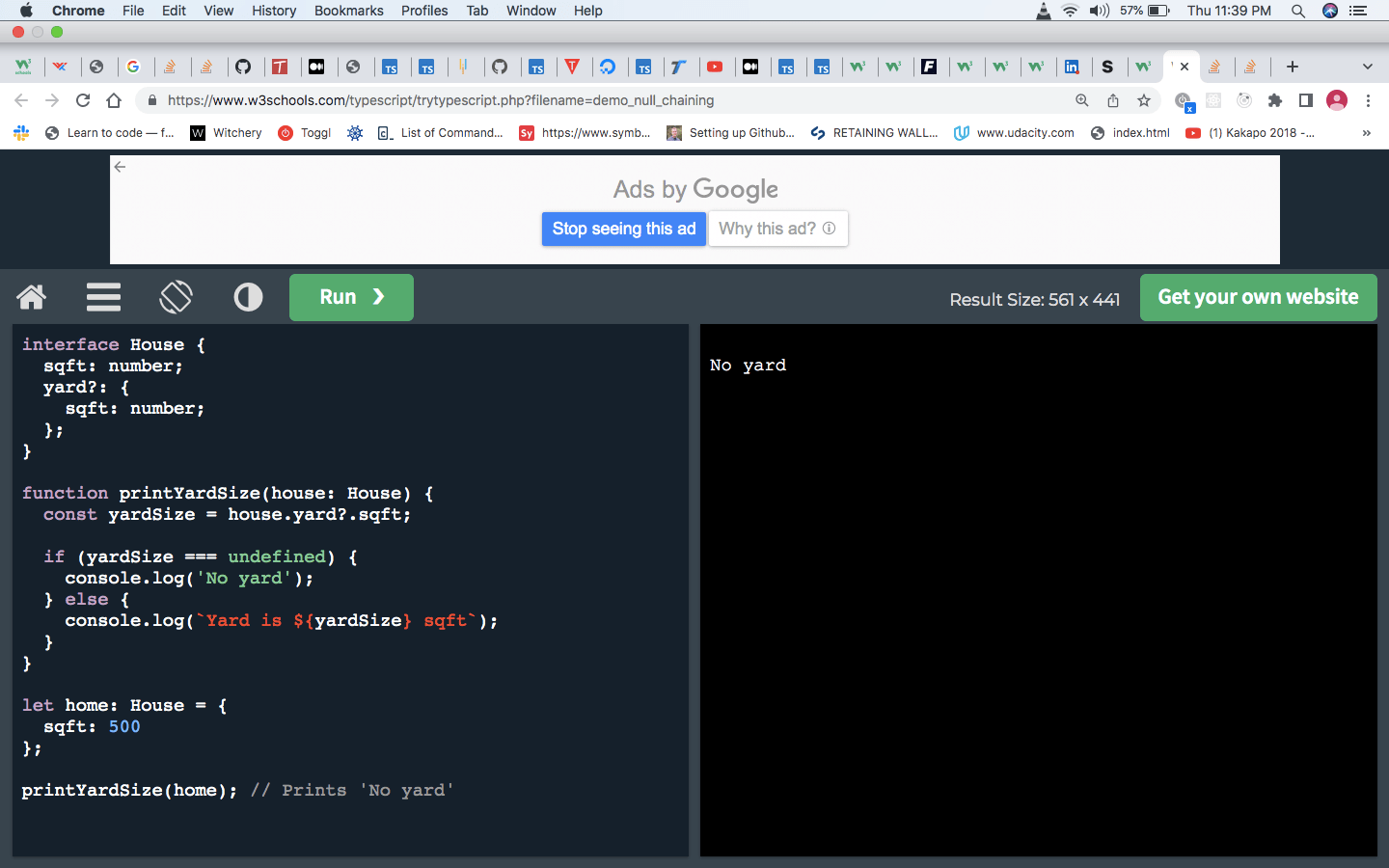Viewport: 1389px width, 868px height.
Task: Open the History menu in the menu bar
Action: [x=274, y=11]
